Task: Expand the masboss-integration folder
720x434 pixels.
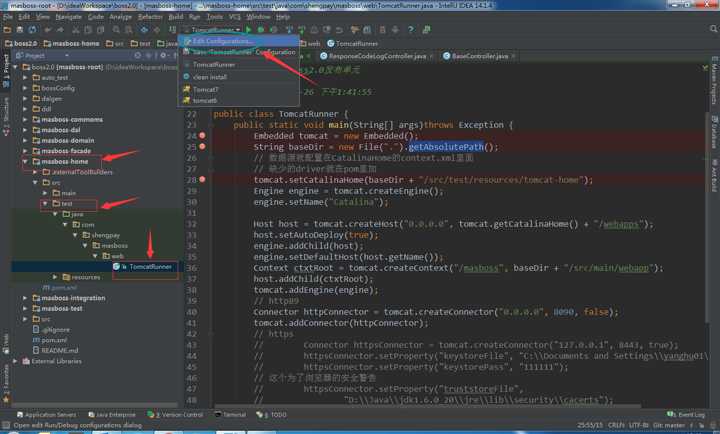Action: coord(26,298)
